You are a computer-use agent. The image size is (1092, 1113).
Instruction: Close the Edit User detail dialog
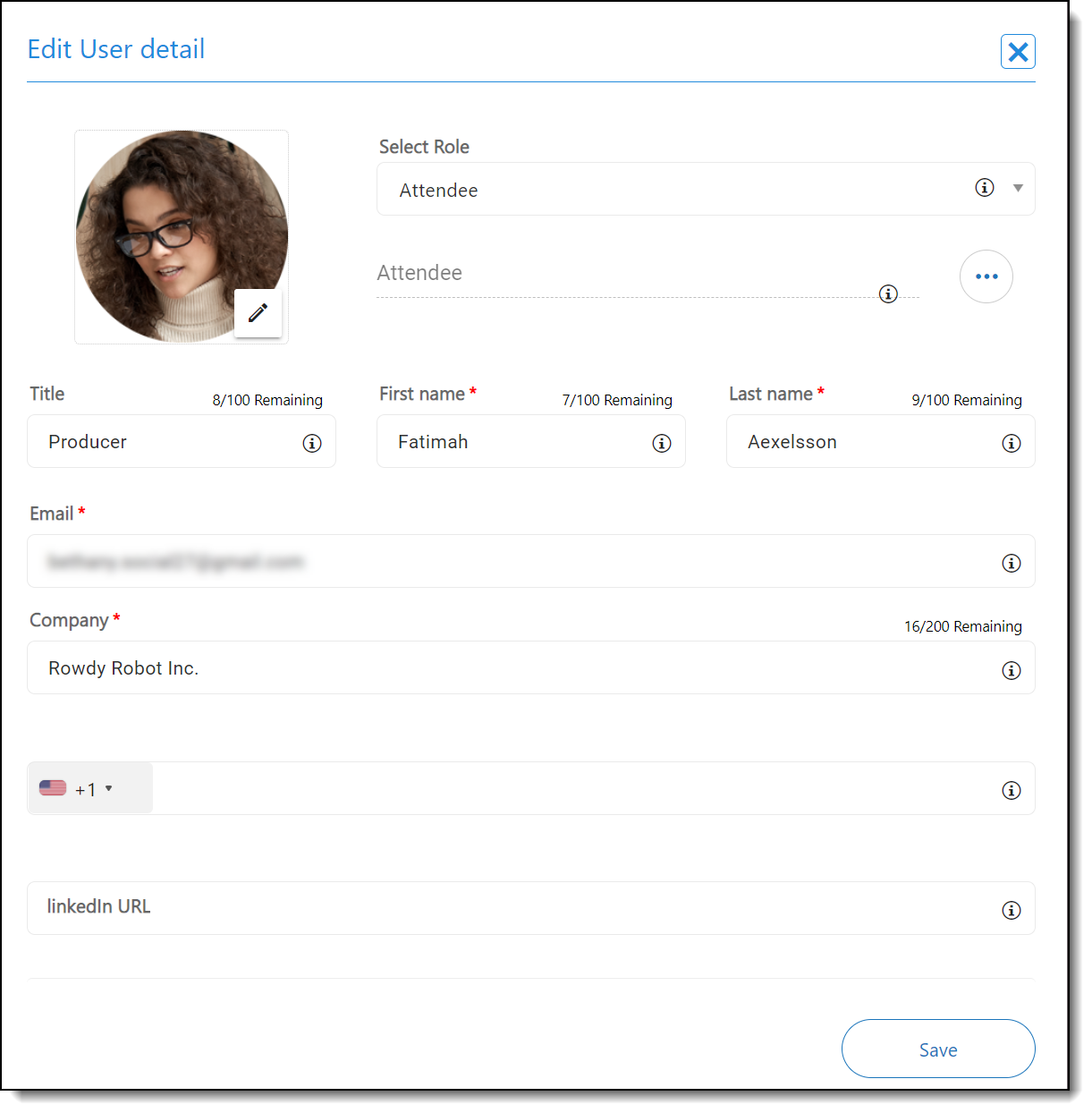[1018, 52]
